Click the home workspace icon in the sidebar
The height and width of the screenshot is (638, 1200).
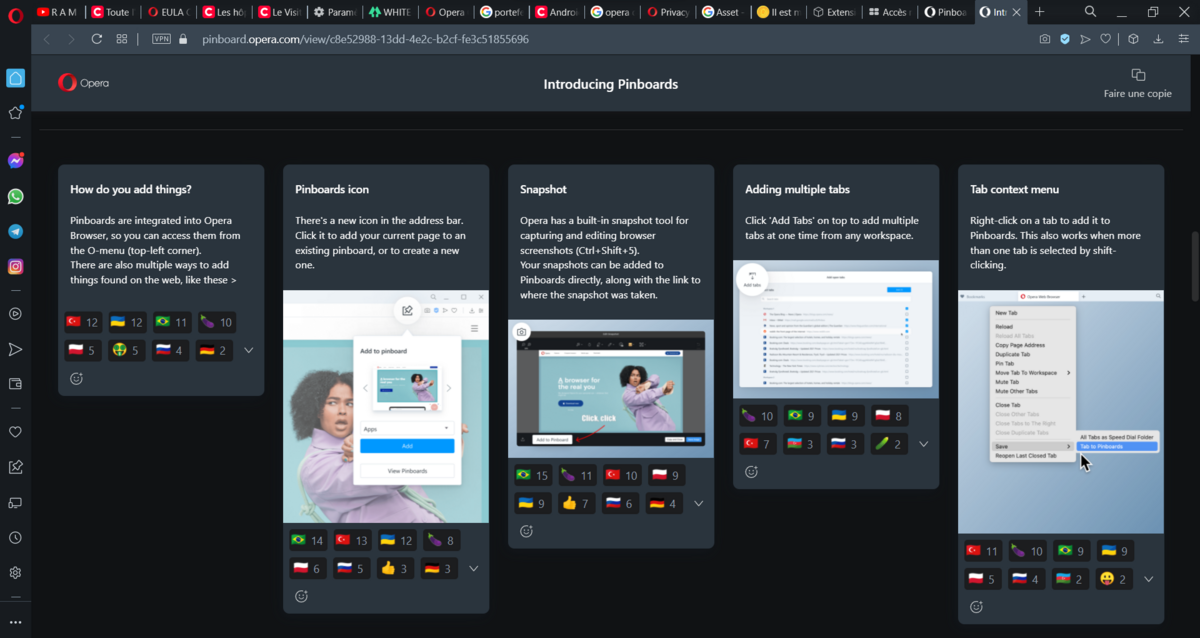pos(15,78)
